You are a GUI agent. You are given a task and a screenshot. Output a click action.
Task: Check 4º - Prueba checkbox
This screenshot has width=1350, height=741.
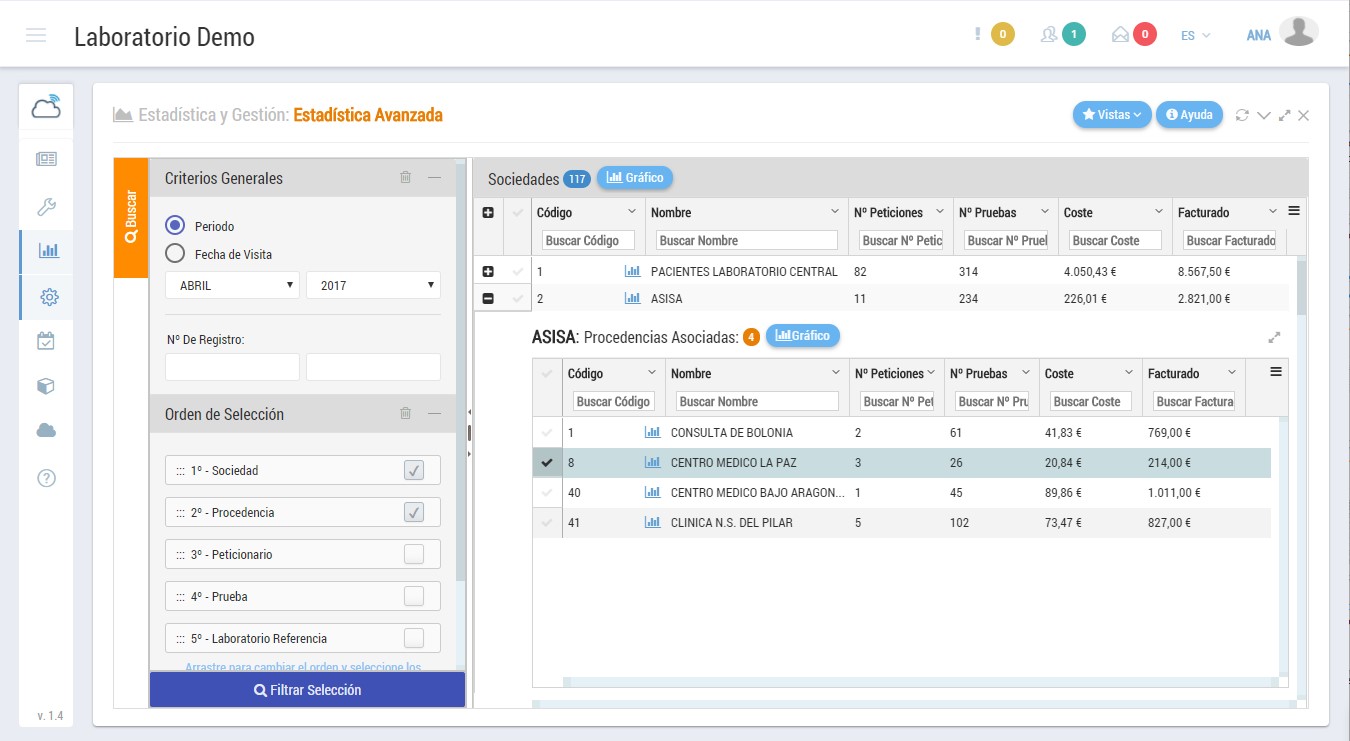(x=414, y=596)
